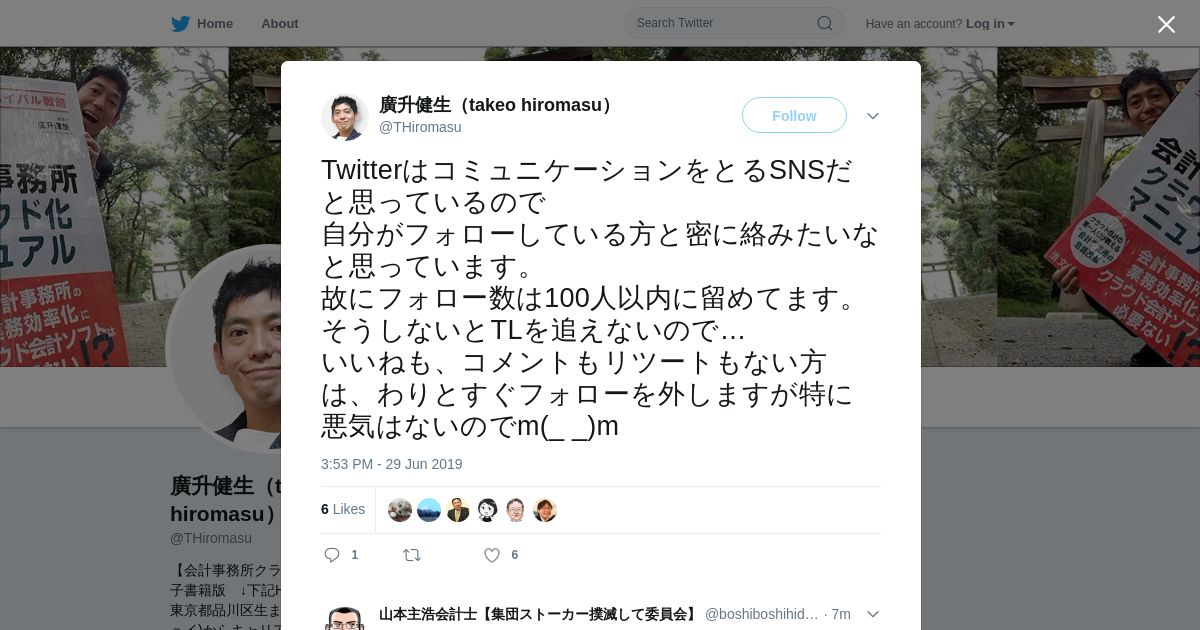1200x630 pixels.
Task: Follow 廣升健生 with the Follow button
Action: pyautogui.click(x=794, y=116)
